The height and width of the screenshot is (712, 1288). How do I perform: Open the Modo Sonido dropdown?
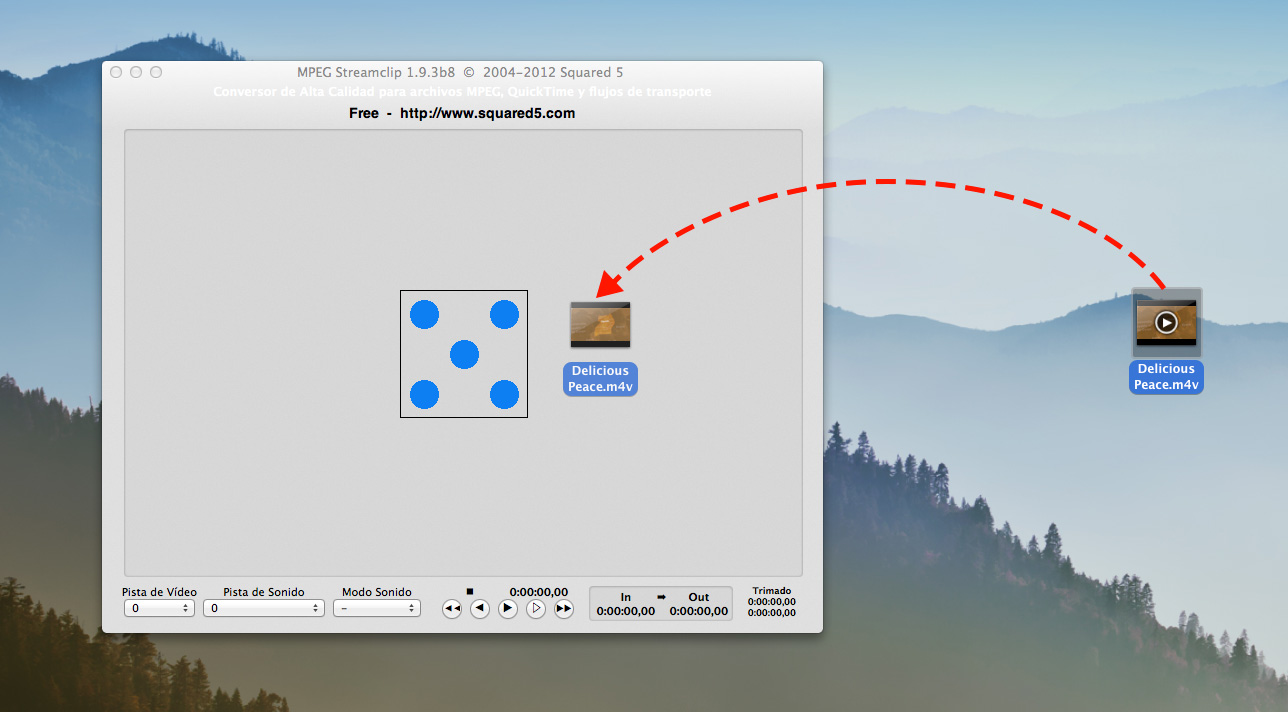[x=376, y=608]
